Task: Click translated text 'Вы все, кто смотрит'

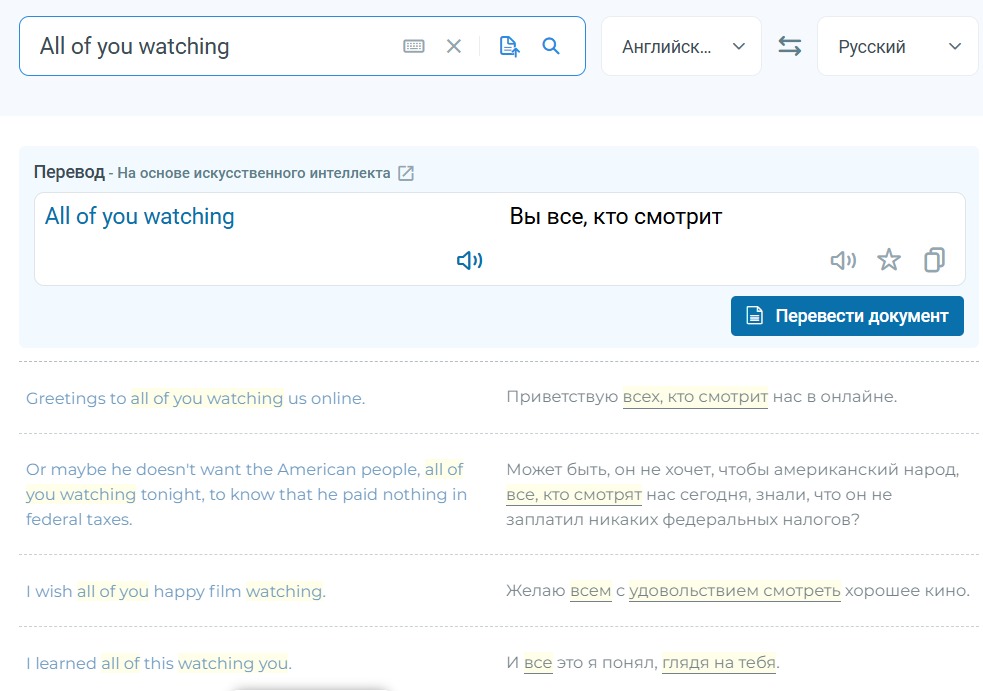Action: [615, 217]
